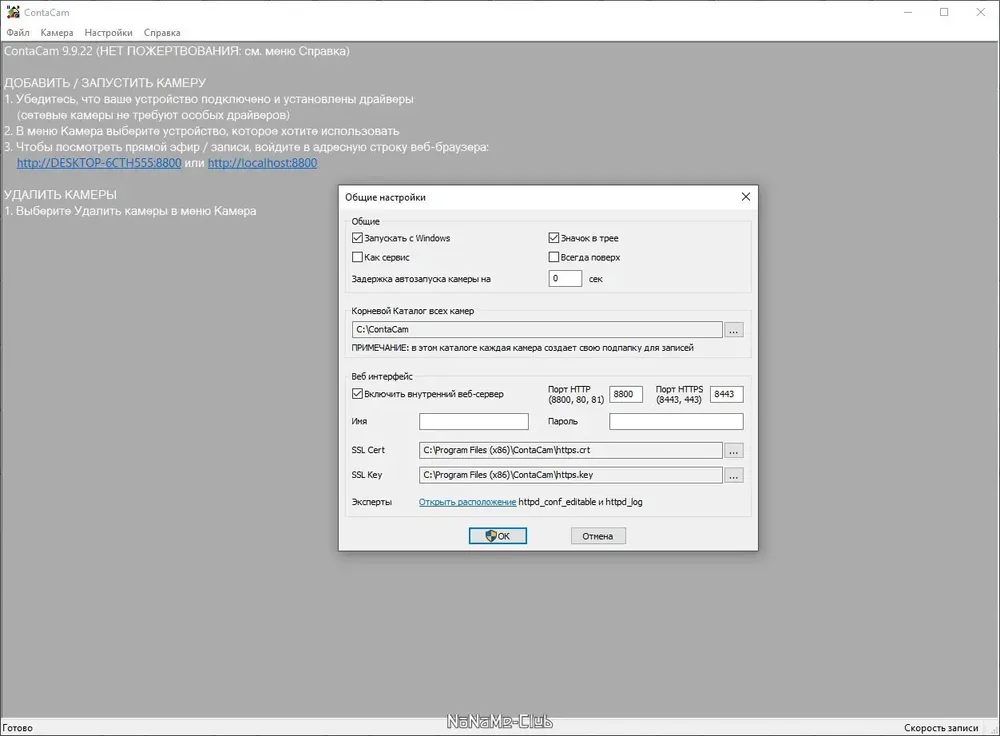This screenshot has height=736, width=1000.
Task: Click the Отмена button
Action: click(x=598, y=536)
